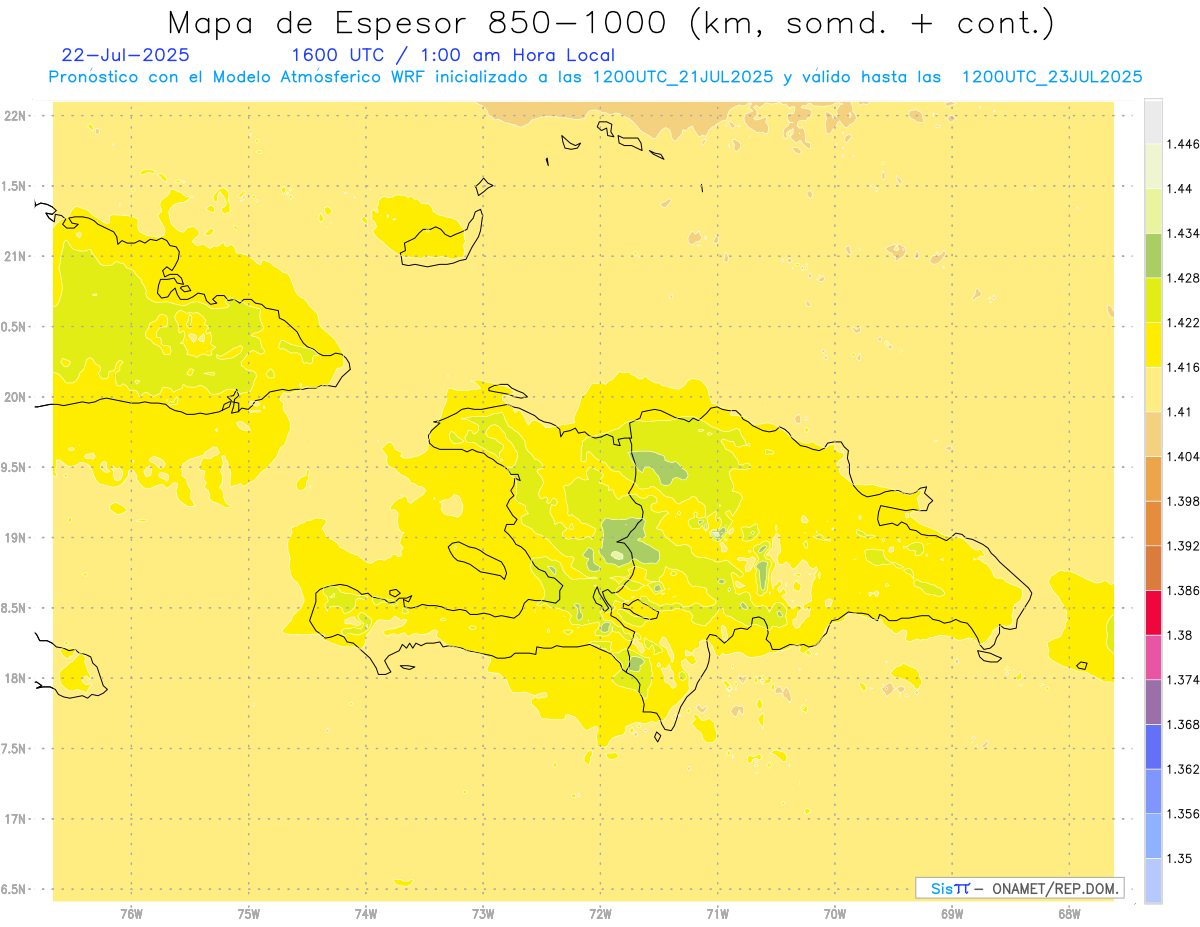Click the 1.38 colorbar value
The height and width of the screenshot is (927, 1200).
pyautogui.click(x=1181, y=635)
